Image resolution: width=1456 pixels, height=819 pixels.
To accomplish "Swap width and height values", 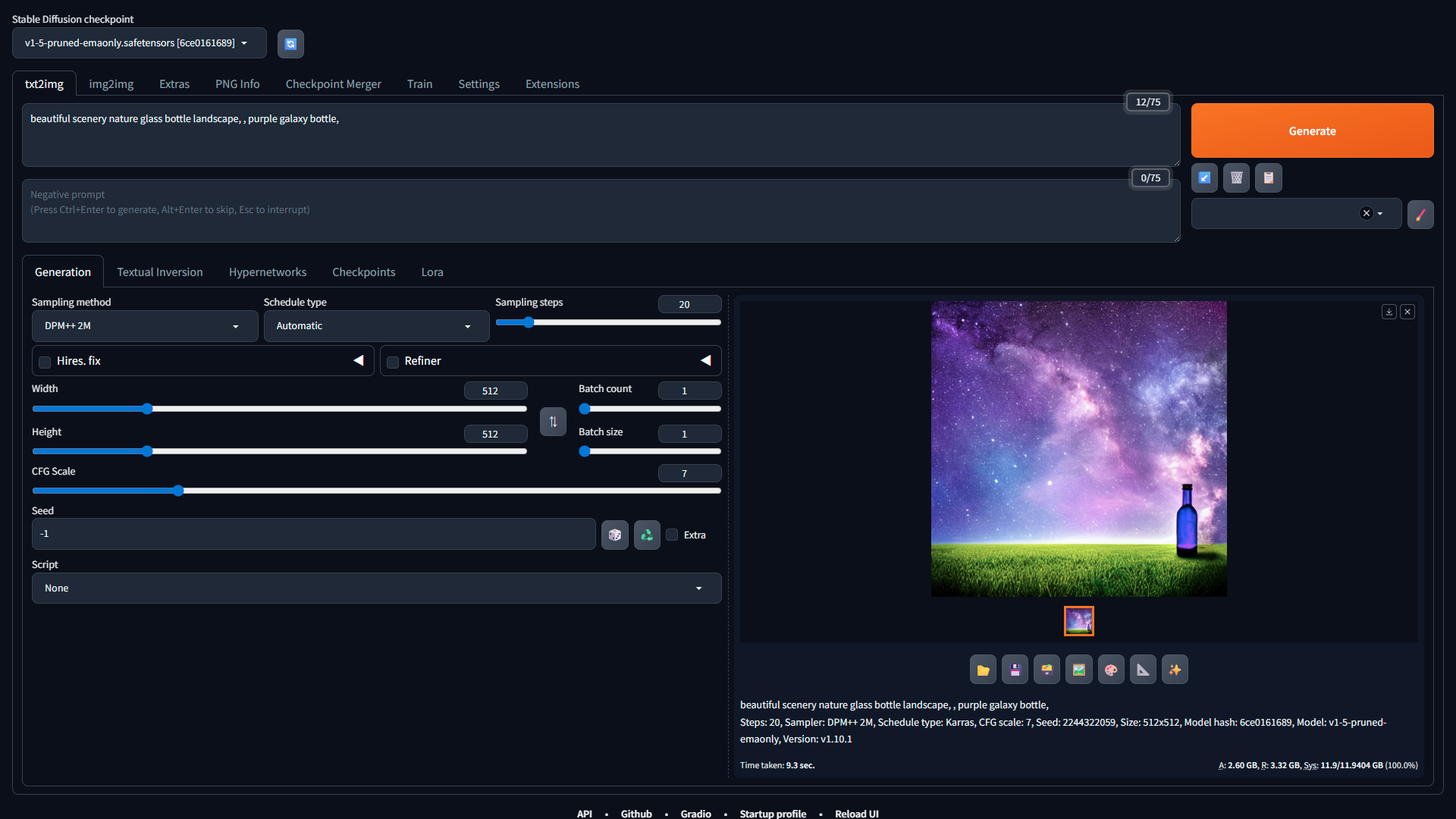I will pos(553,422).
